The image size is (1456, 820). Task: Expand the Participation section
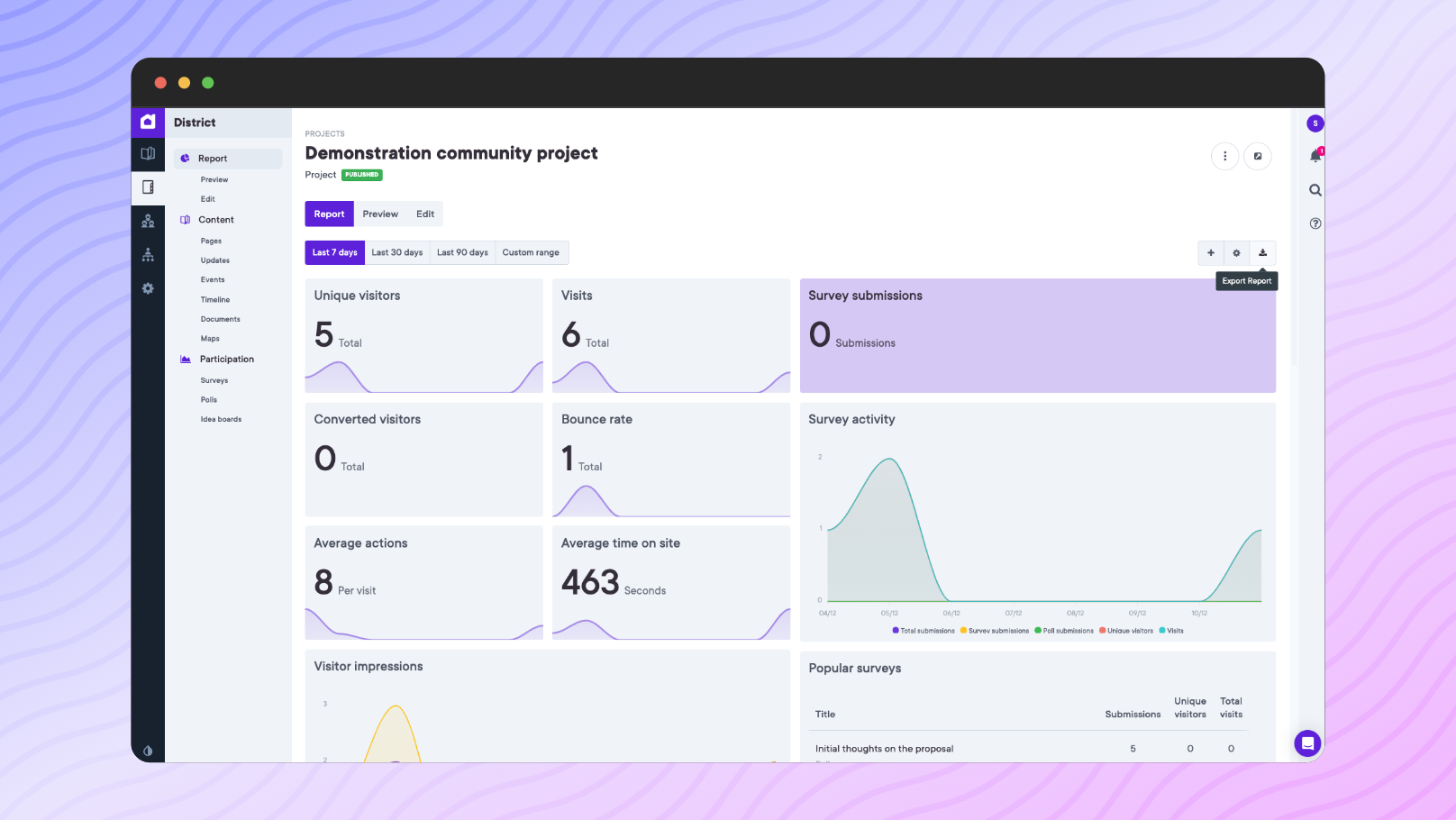click(x=225, y=359)
